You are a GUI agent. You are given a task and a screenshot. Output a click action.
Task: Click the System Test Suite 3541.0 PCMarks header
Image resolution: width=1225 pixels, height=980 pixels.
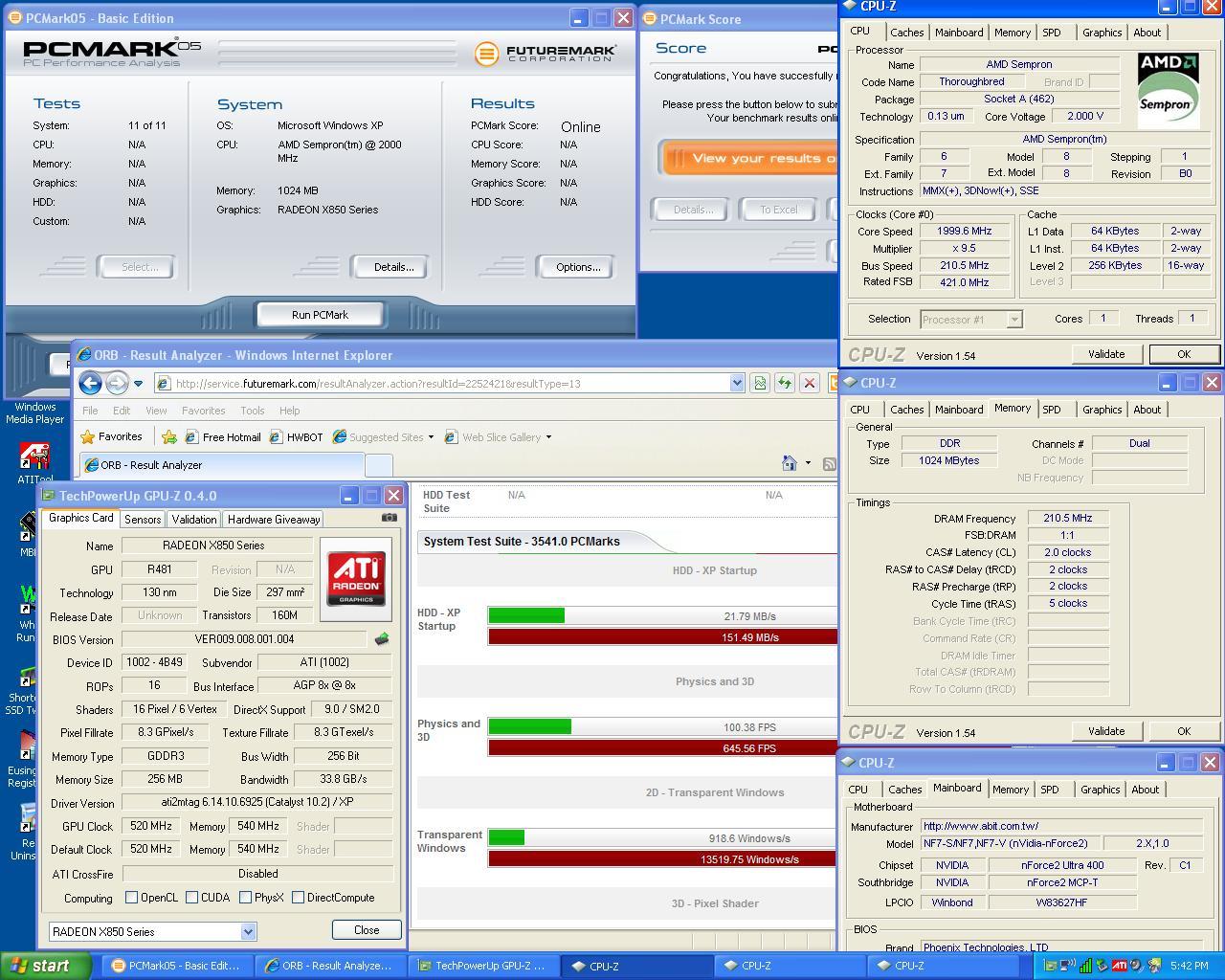click(522, 542)
